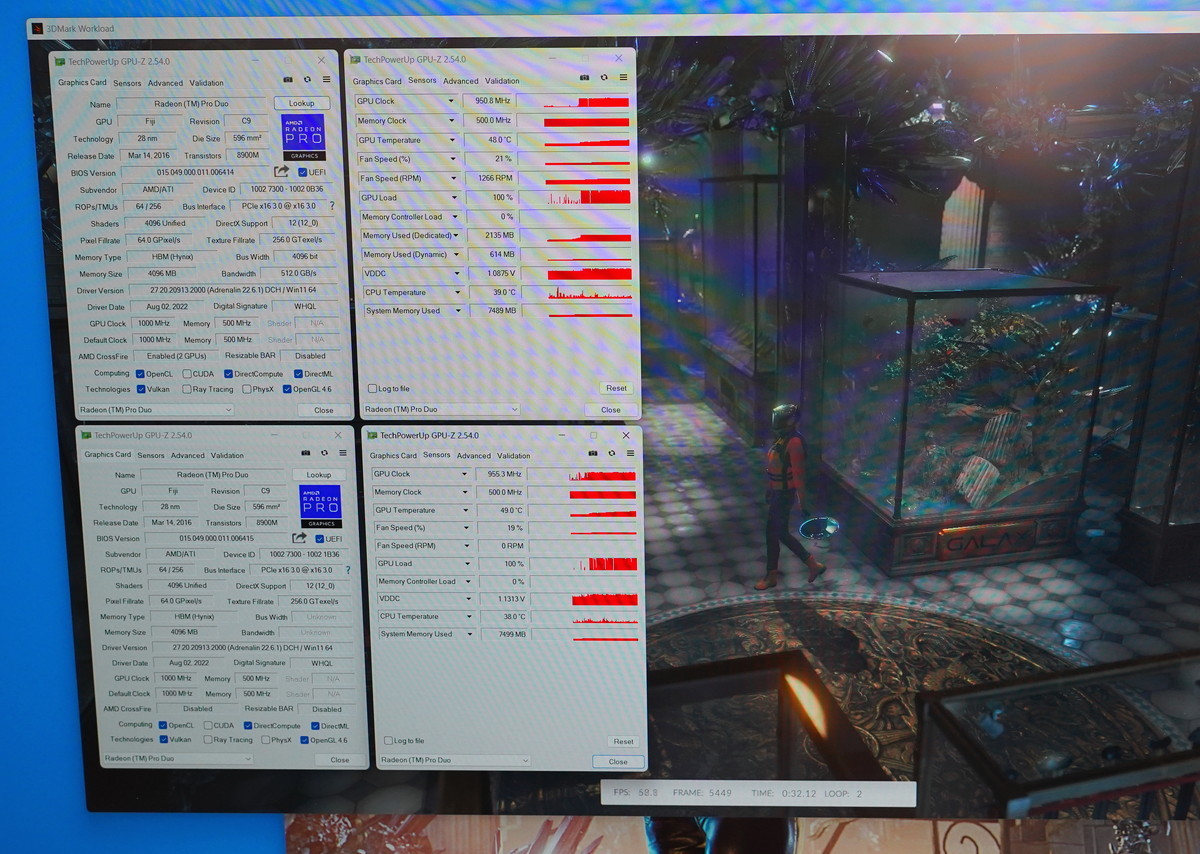
Task: Open Memory Used (Dedicated) sensor dropdown
Action: (x=456, y=235)
